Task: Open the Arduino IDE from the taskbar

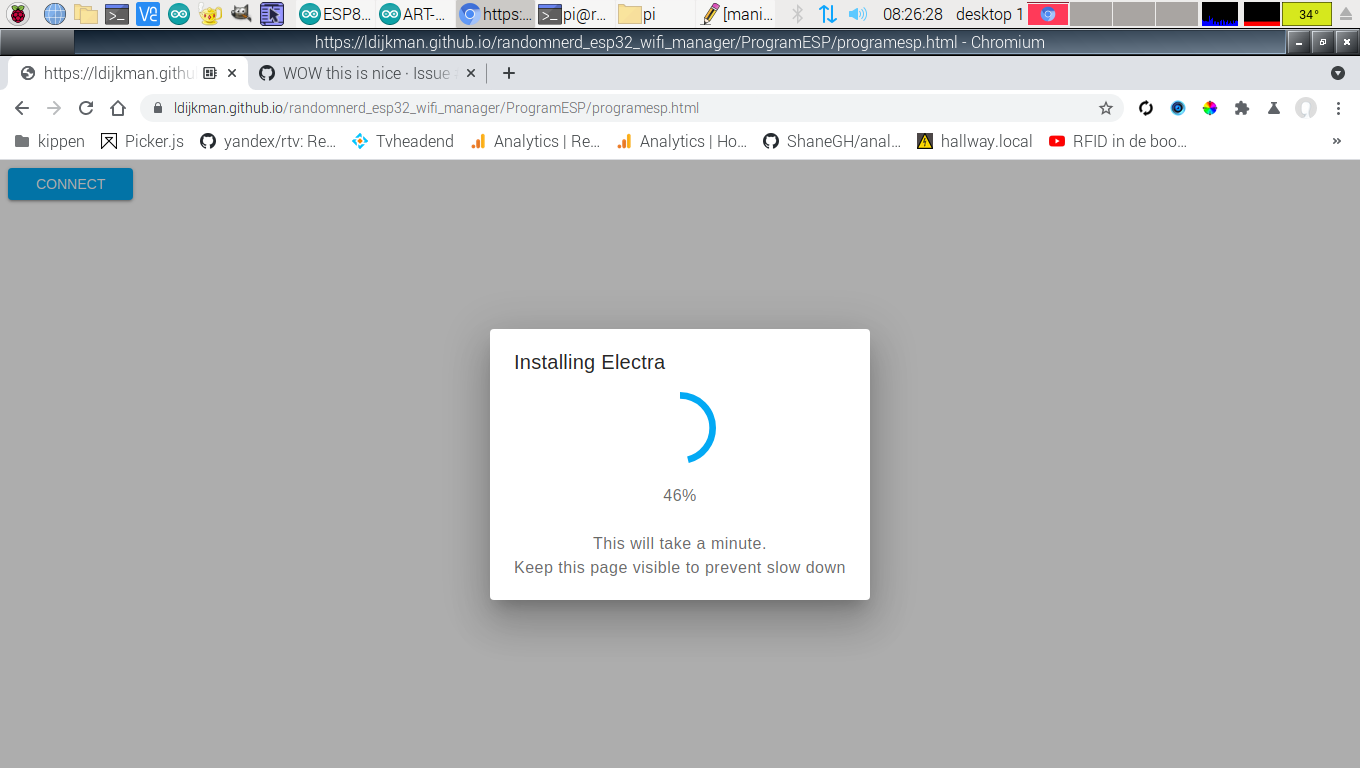Action: (179, 14)
